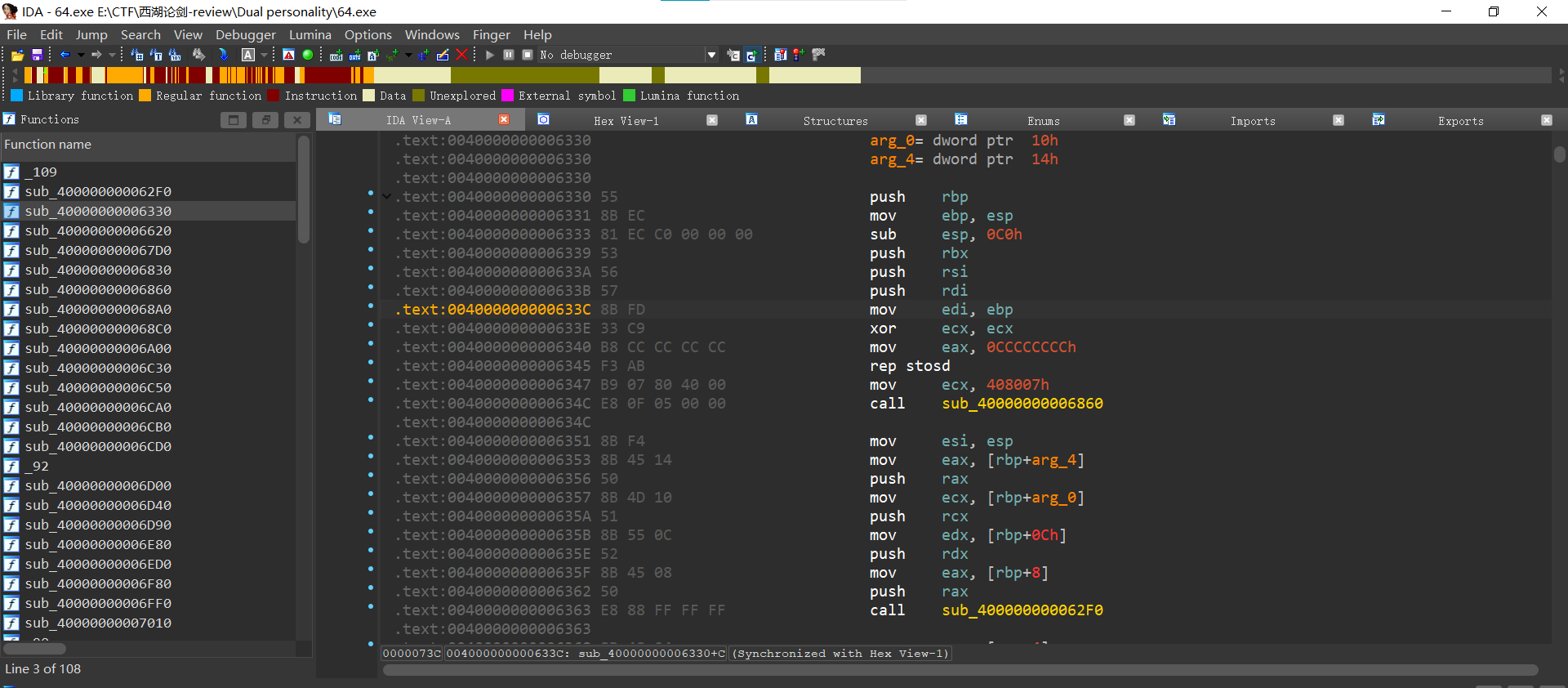Close the IDA View-A tab
The height and width of the screenshot is (688, 1568).
(x=504, y=120)
